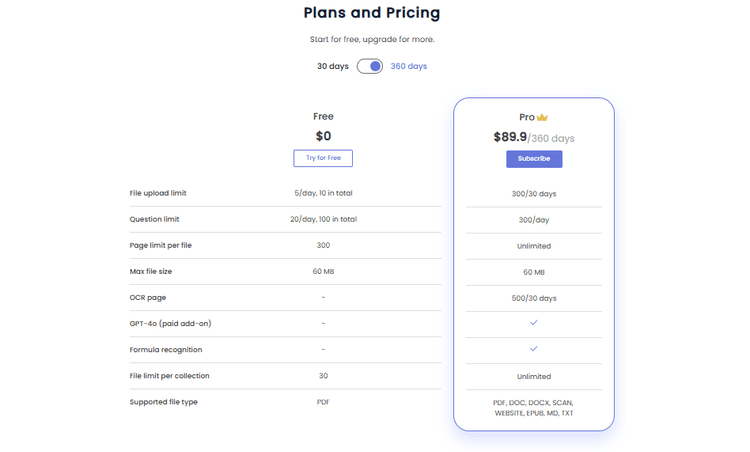Click the Try for Free button
This screenshot has width=750, height=452.
tap(323, 158)
